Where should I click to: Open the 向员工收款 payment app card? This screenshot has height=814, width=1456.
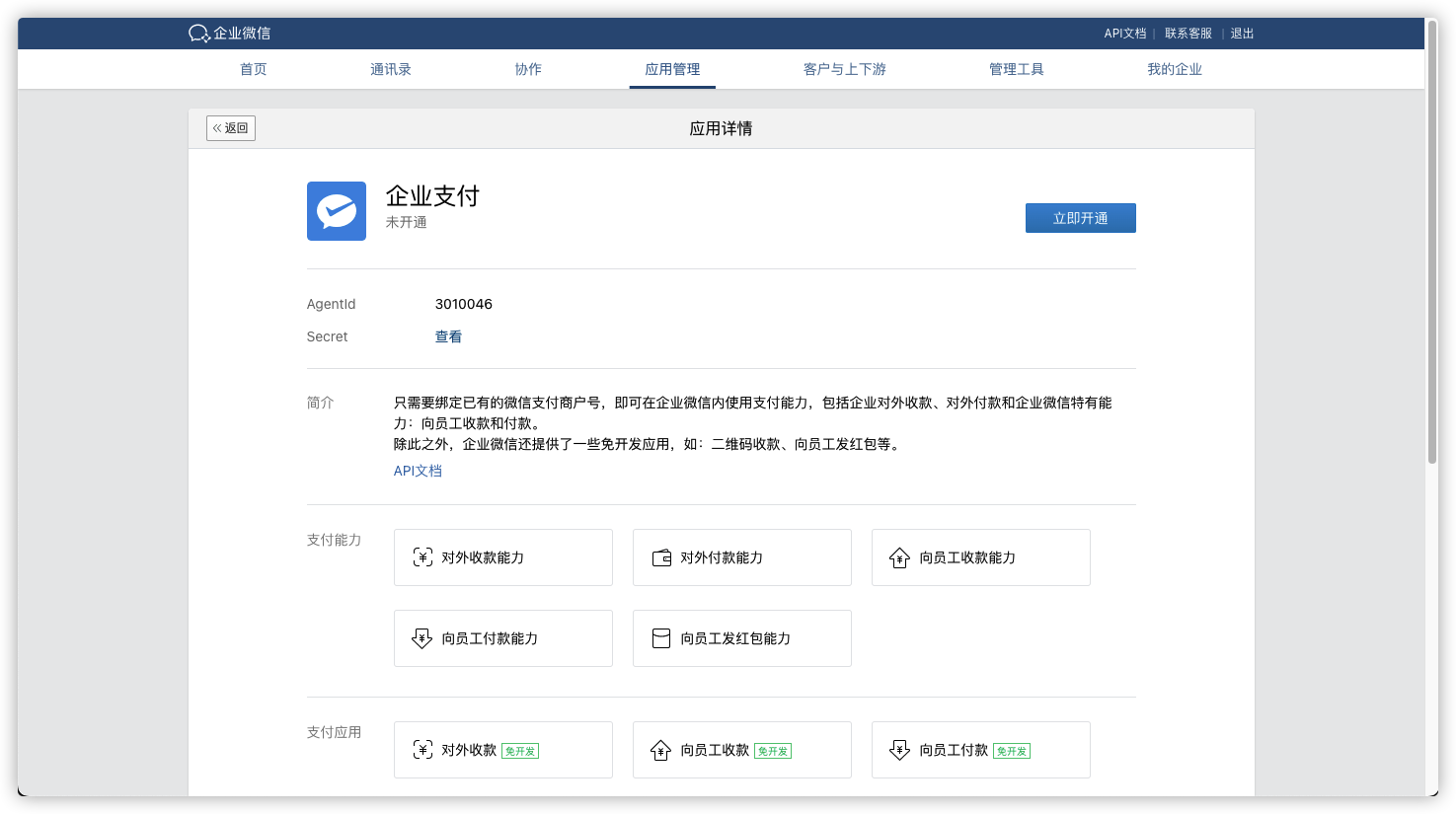point(742,750)
